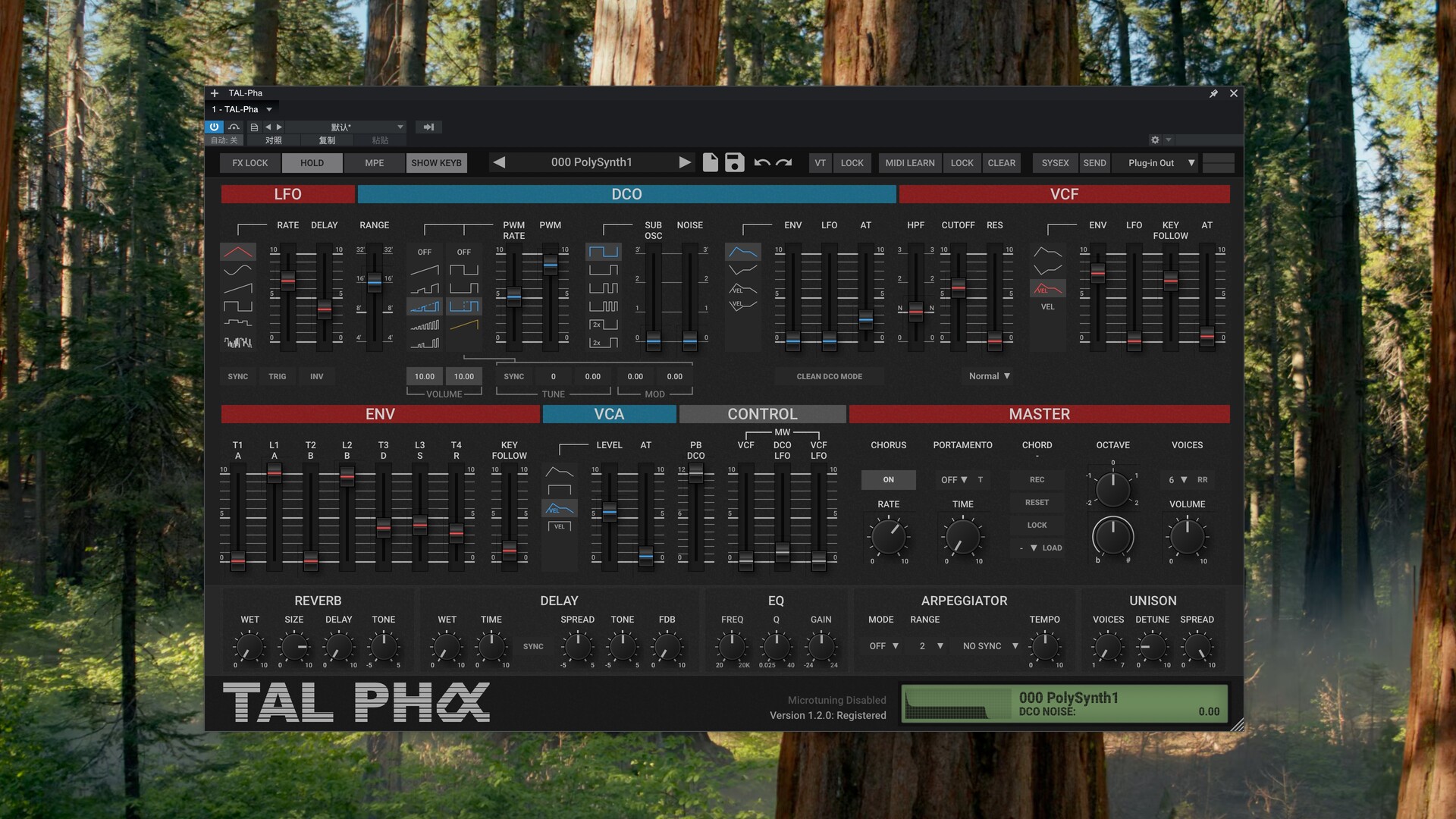Toggle the FX LOCK button
The height and width of the screenshot is (819, 1456).
click(250, 163)
